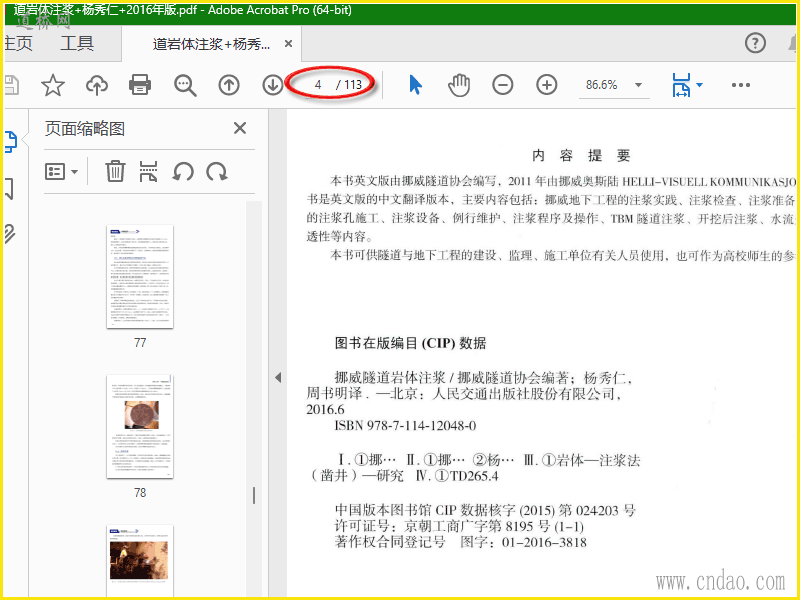
Task: Zoom out with the minus icon
Action: click(503, 85)
